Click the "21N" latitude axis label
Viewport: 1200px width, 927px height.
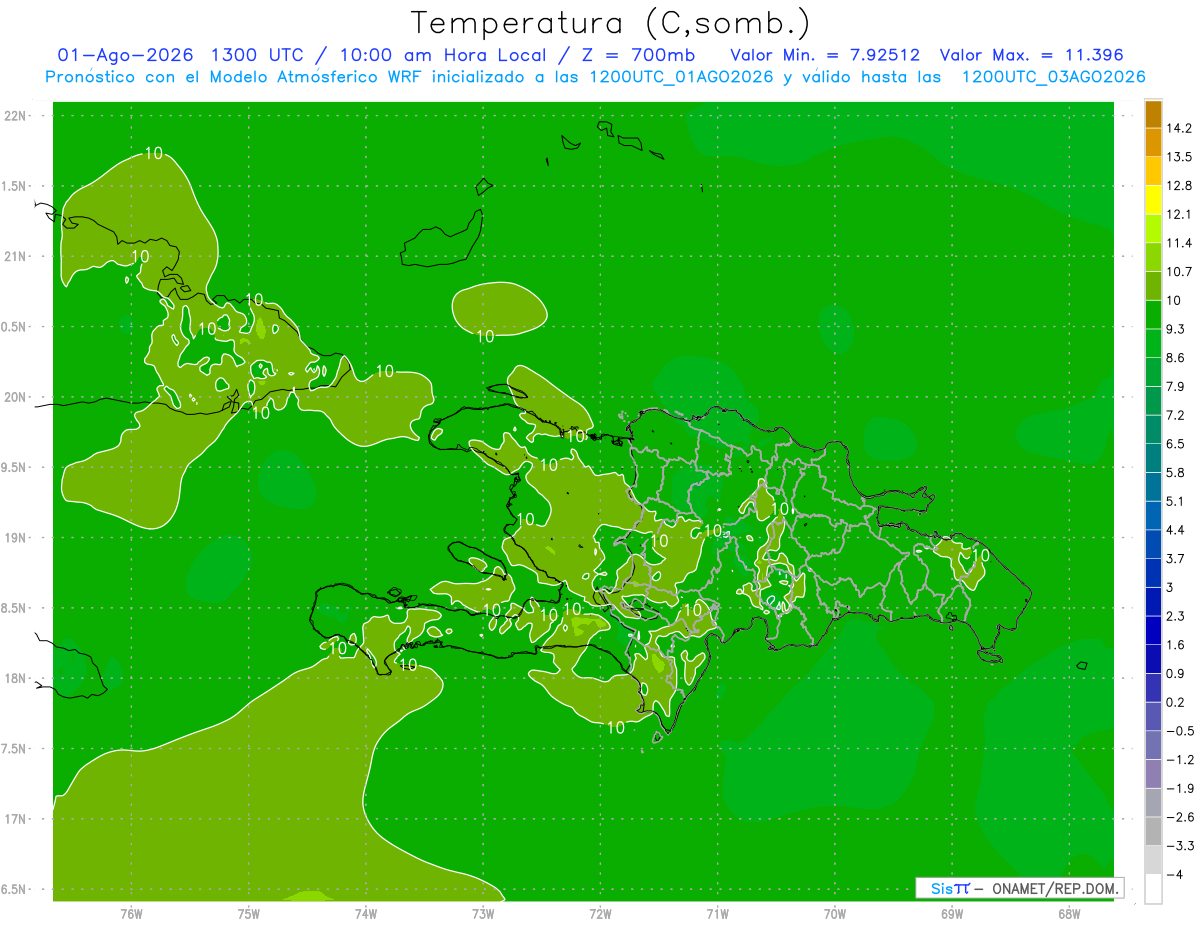(17, 257)
